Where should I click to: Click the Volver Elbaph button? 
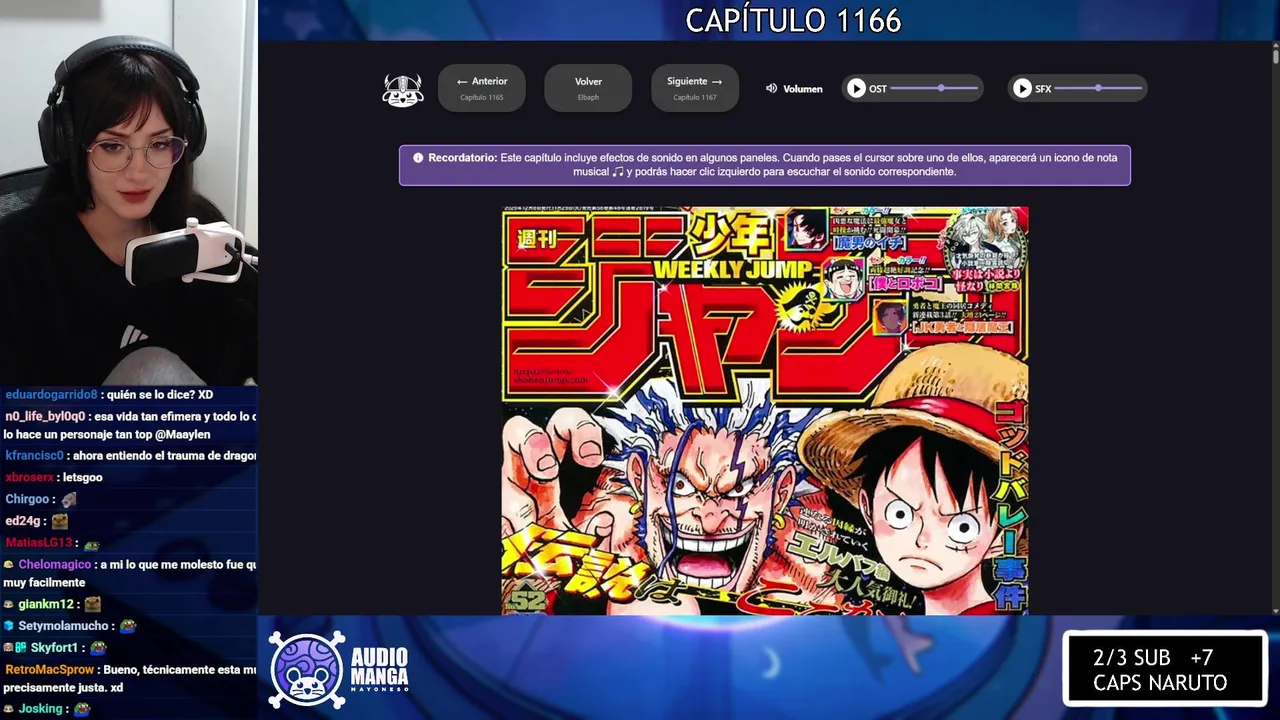point(588,88)
